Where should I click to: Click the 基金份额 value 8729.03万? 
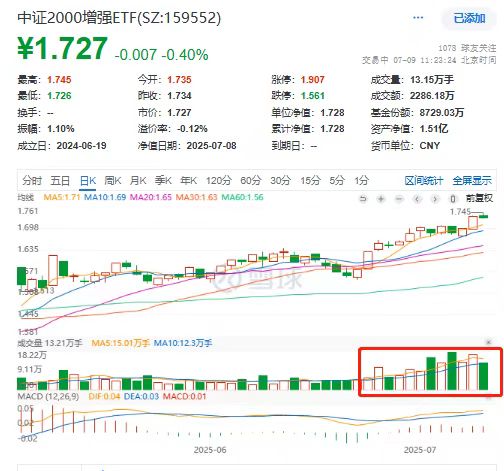tap(442, 112)
